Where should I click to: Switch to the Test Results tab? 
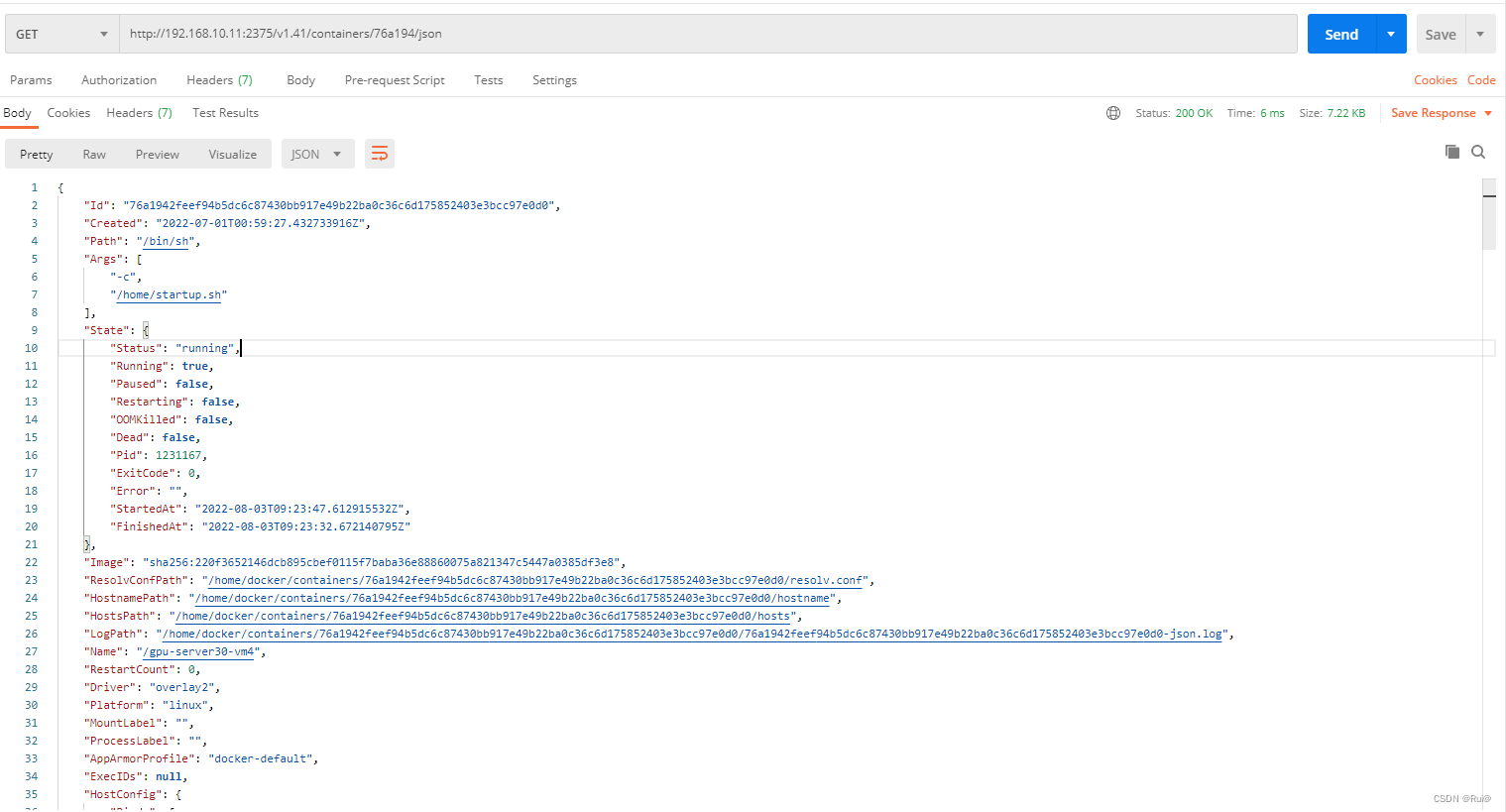pos(225,113)
